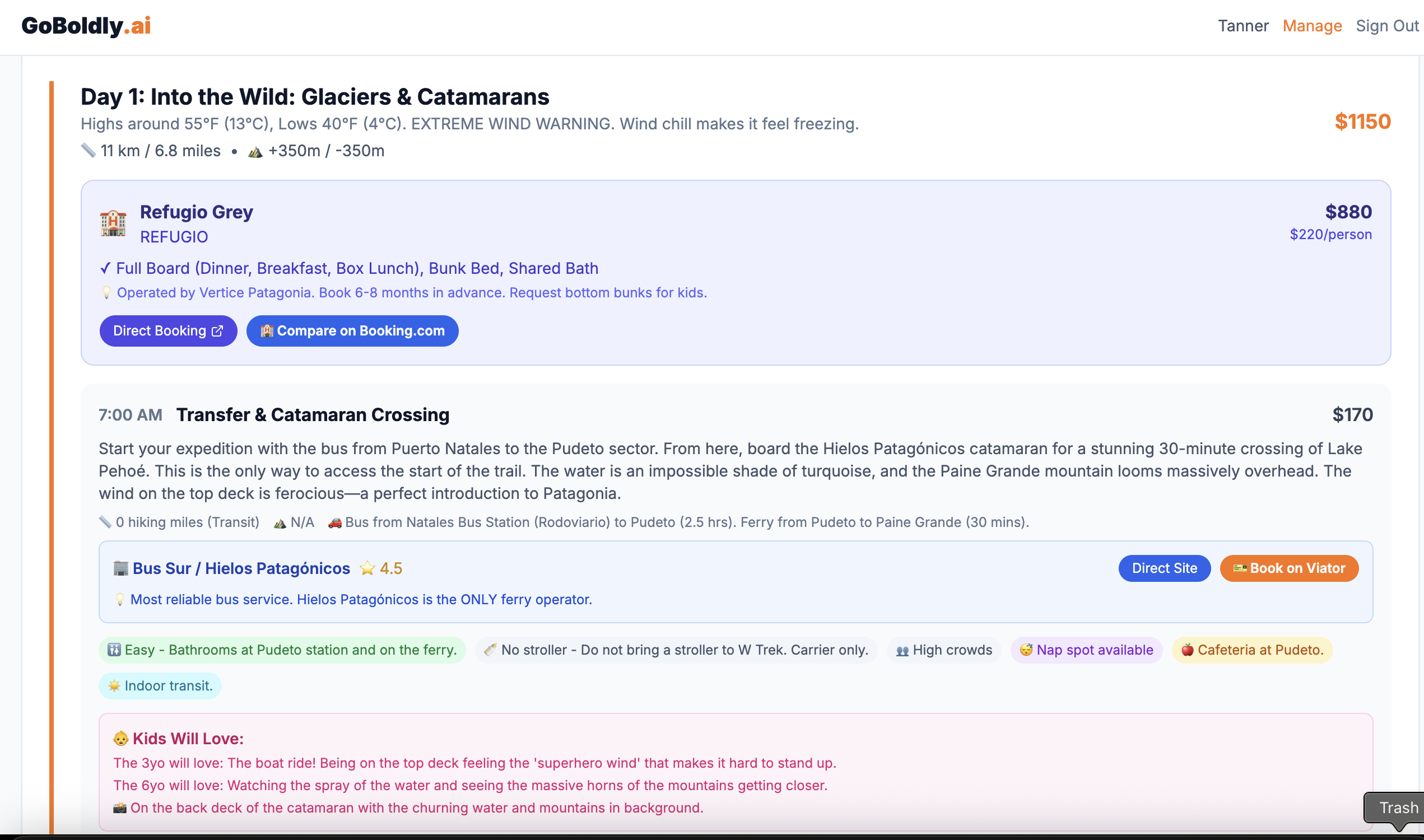The height and width of the screenshot is (840, 1424).
Task: Click the hotel icon beside Refugio Grey
Action: click(x=113, y=223)
